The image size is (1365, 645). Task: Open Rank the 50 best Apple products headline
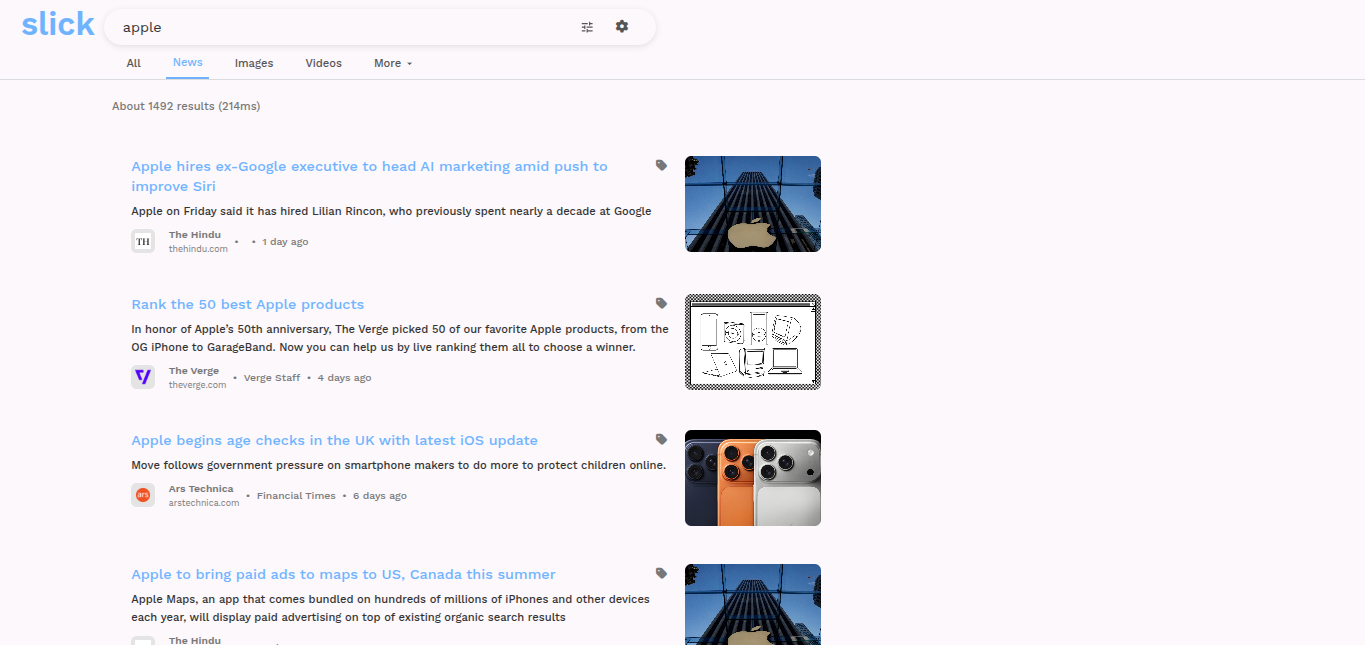pyautogui.click(x=248, y=304)
